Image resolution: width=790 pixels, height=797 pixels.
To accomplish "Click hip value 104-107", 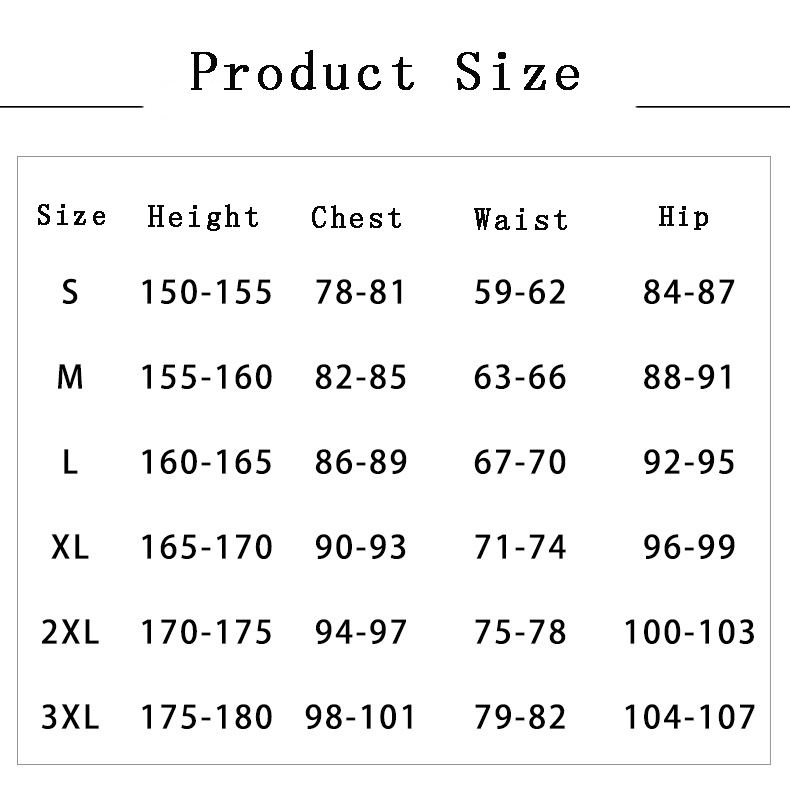I will pos(689,718).
